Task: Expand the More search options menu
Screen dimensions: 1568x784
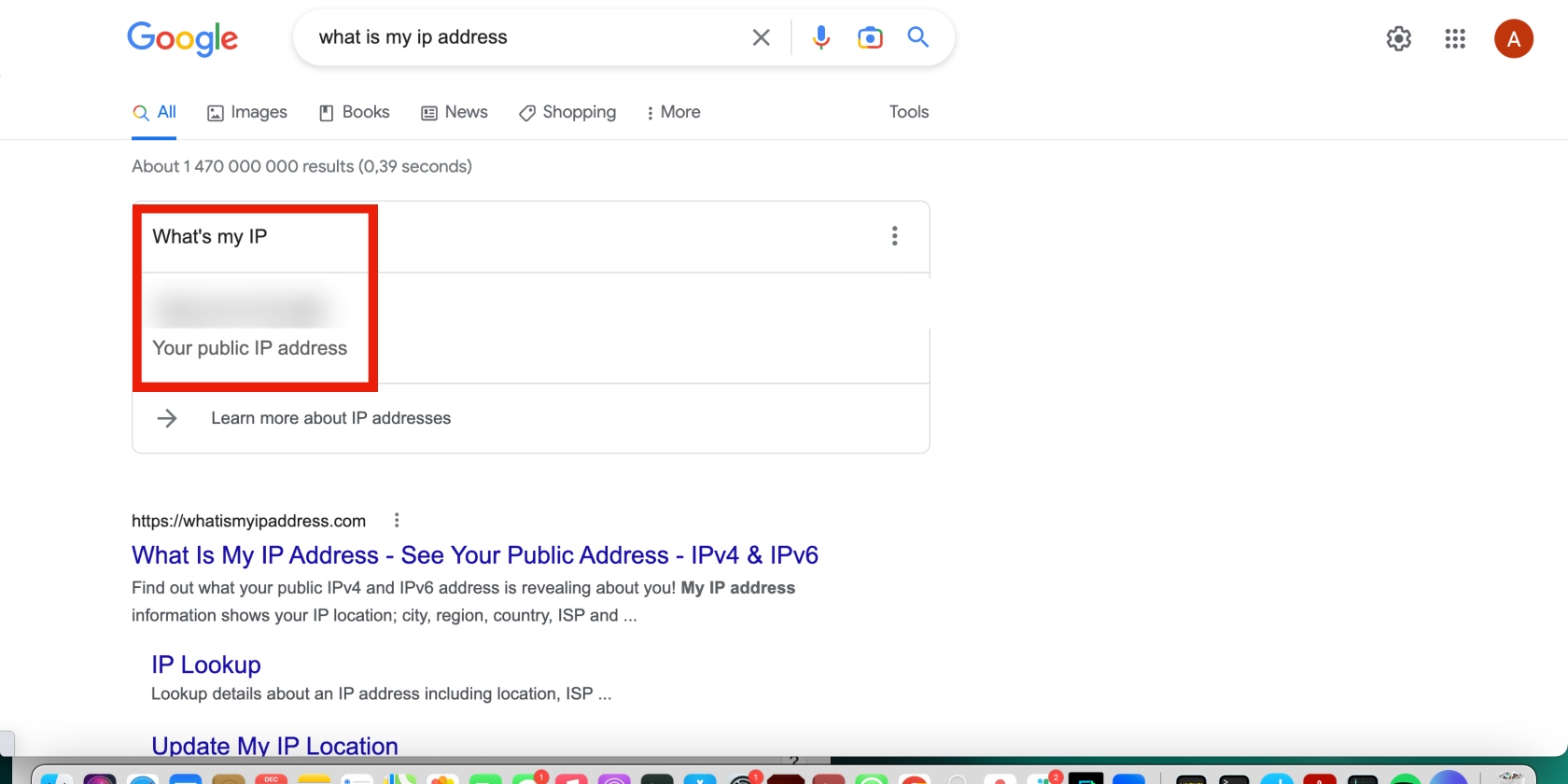Action: 673,112
